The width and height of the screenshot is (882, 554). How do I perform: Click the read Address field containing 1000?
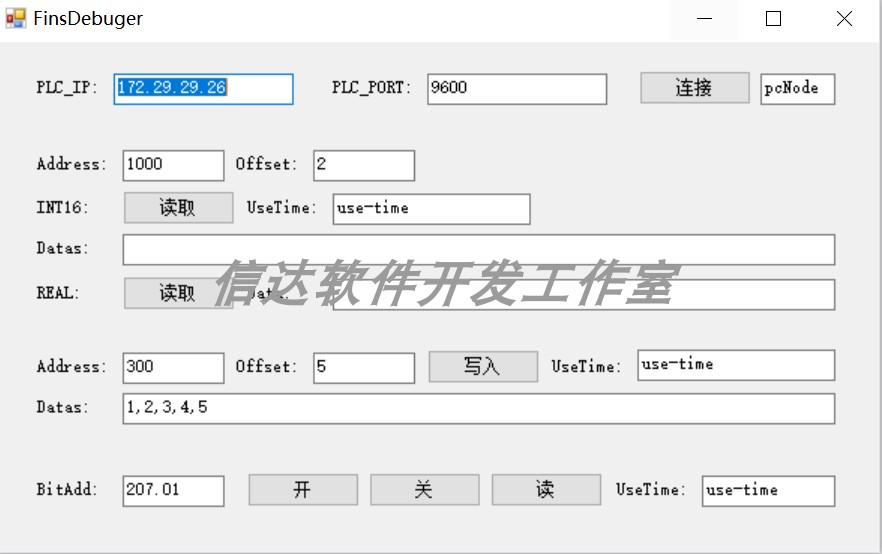pos(173,165)
